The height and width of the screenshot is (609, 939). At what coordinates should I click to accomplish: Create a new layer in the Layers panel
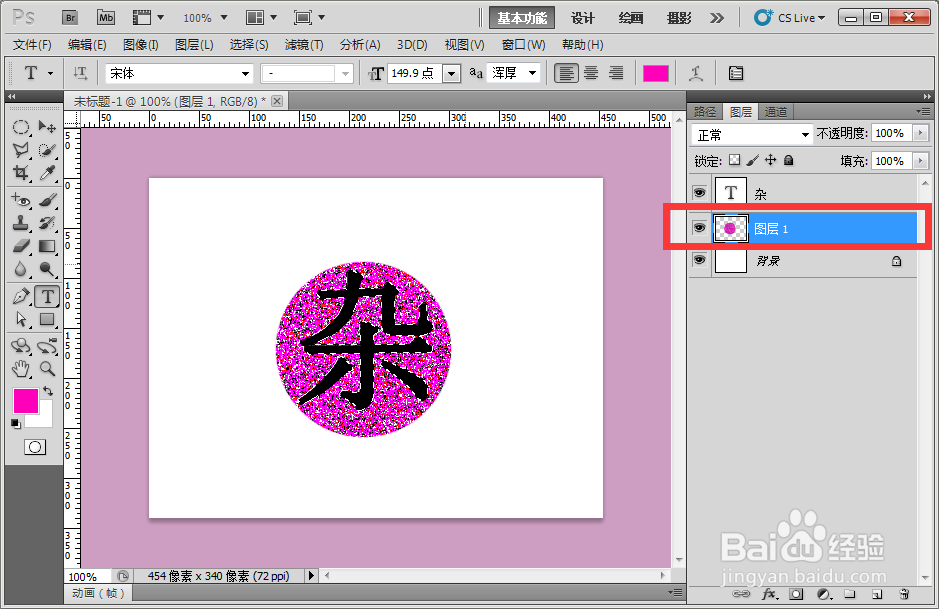click(876, 595)
